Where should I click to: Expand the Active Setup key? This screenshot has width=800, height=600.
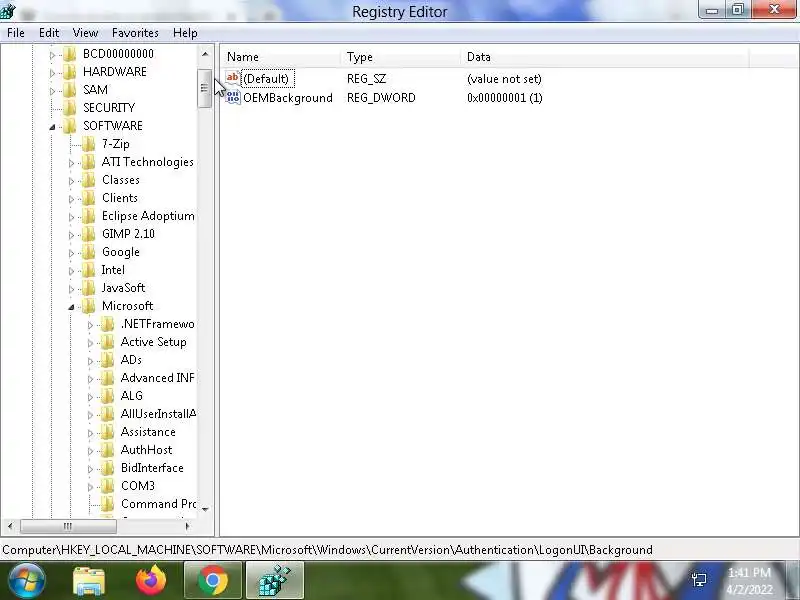90,343
